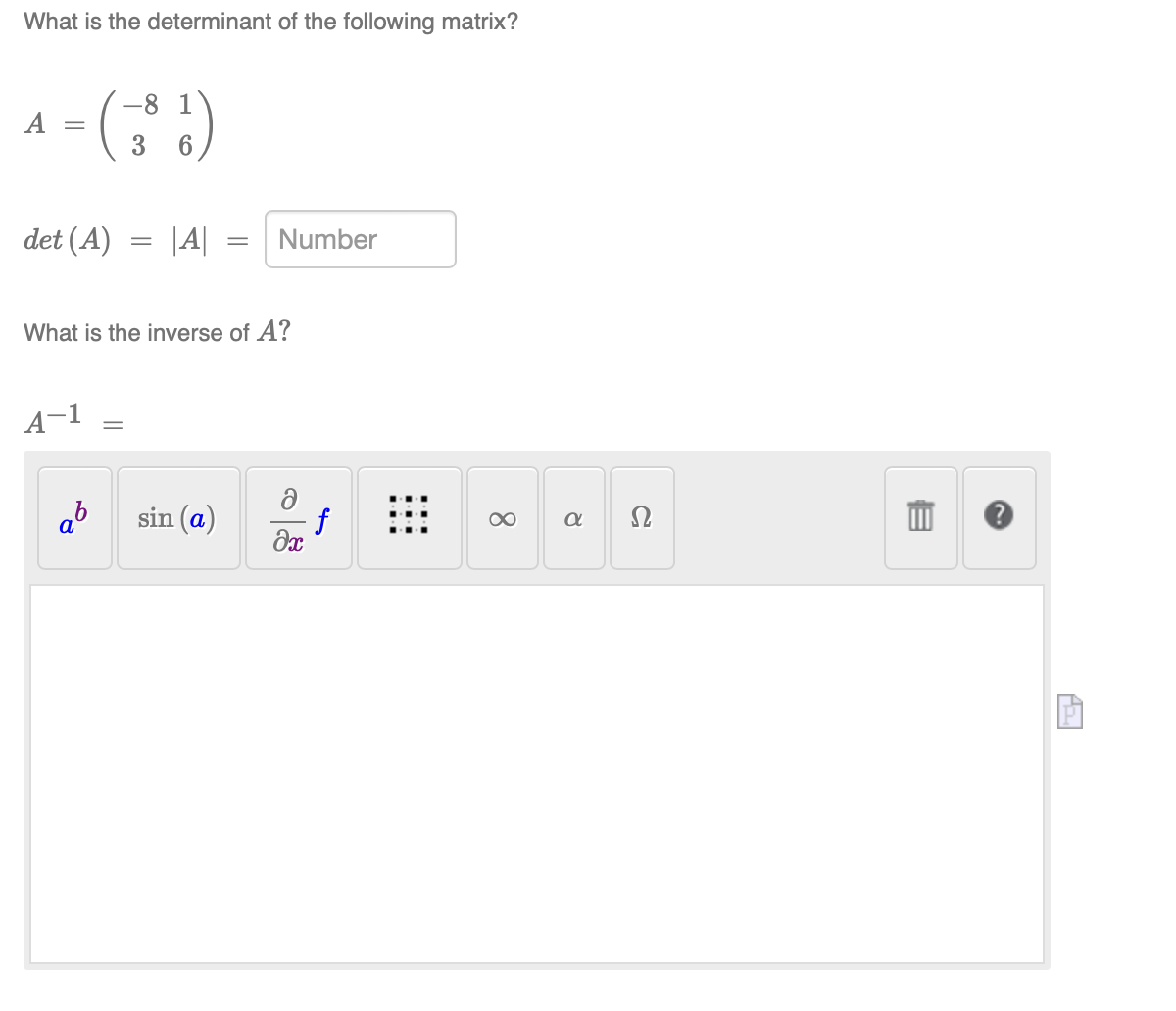This screenshot has width=1176, height=1011.
Task: Insert the infinity symbol
Action: [x=502, y=518]
